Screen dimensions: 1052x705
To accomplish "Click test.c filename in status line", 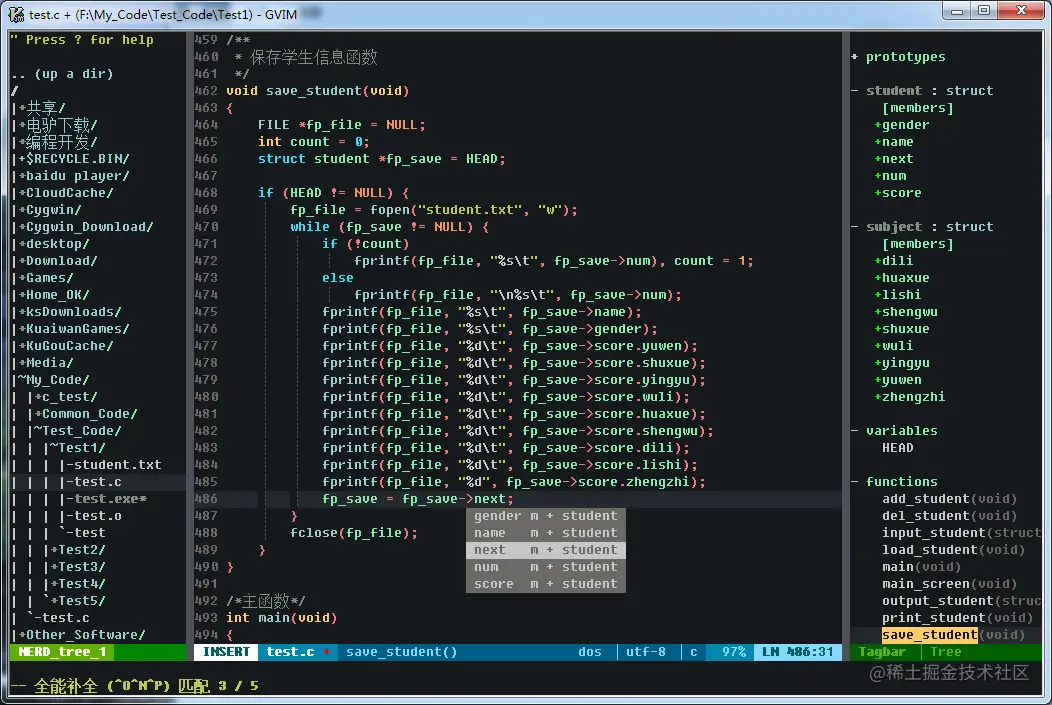I will [x=291, y=652].
